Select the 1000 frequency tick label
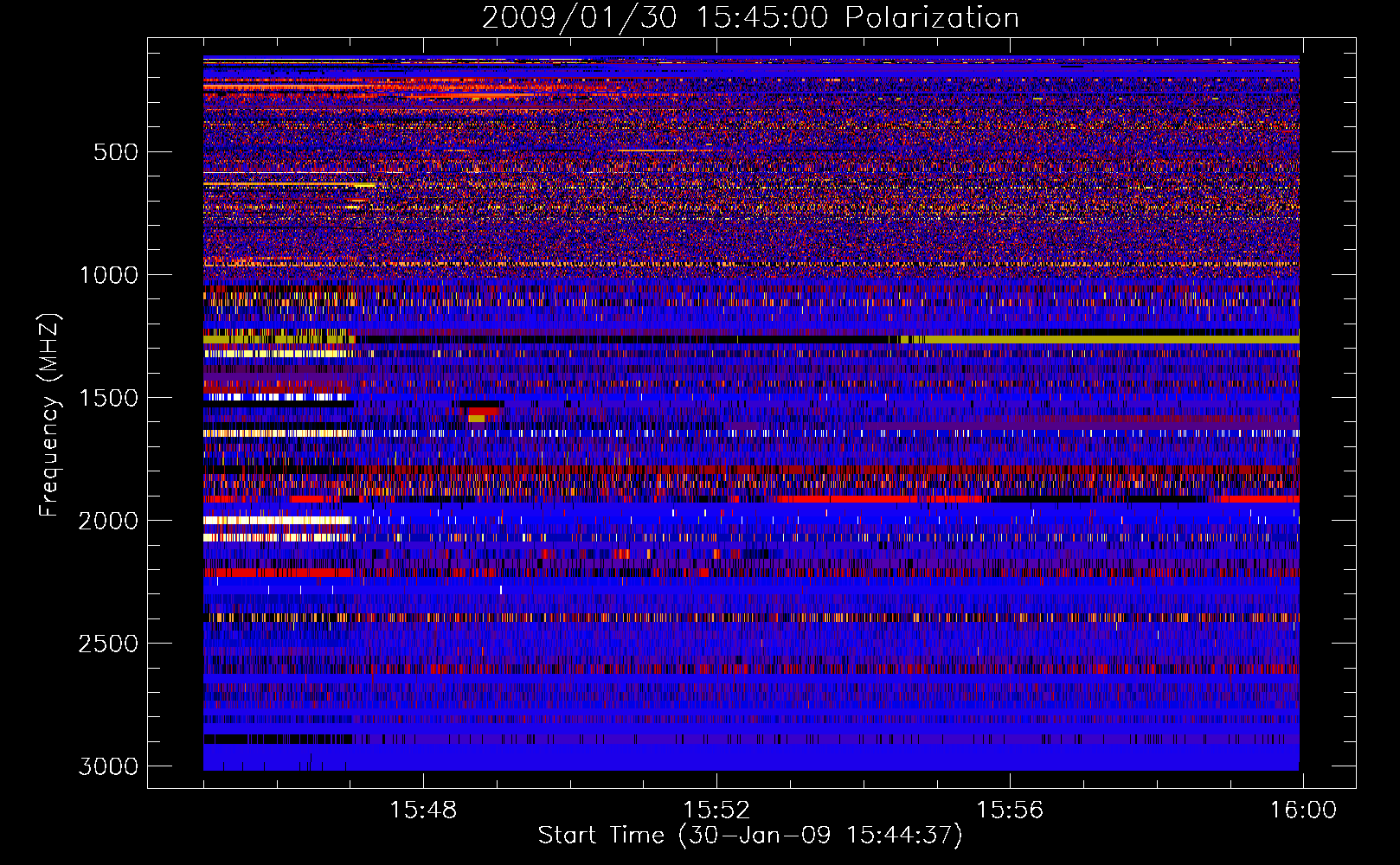 (x=108, y=275)
